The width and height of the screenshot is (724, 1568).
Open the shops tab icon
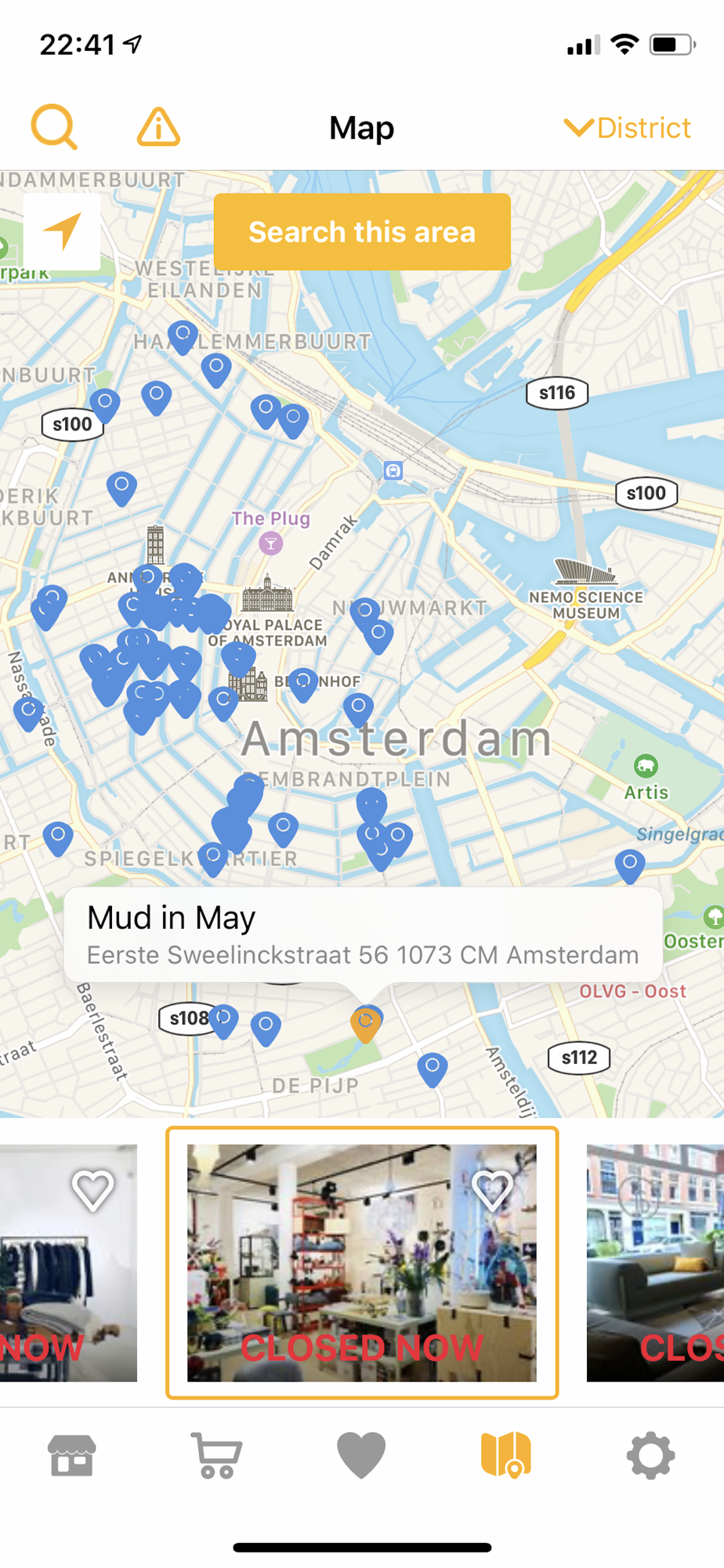pos(72,1456)
